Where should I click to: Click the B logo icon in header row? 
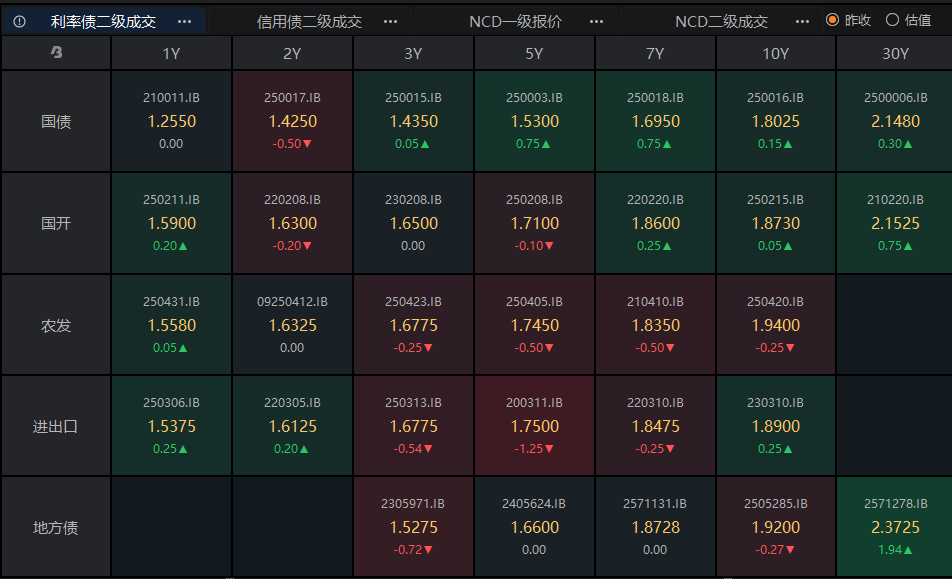[56, 54]
